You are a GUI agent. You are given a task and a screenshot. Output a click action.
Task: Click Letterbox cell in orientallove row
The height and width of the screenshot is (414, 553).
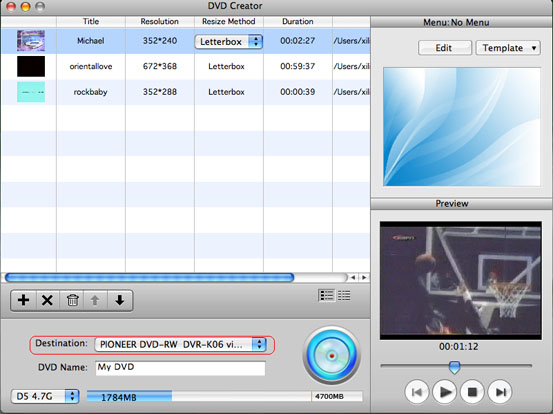click(226, 66)
